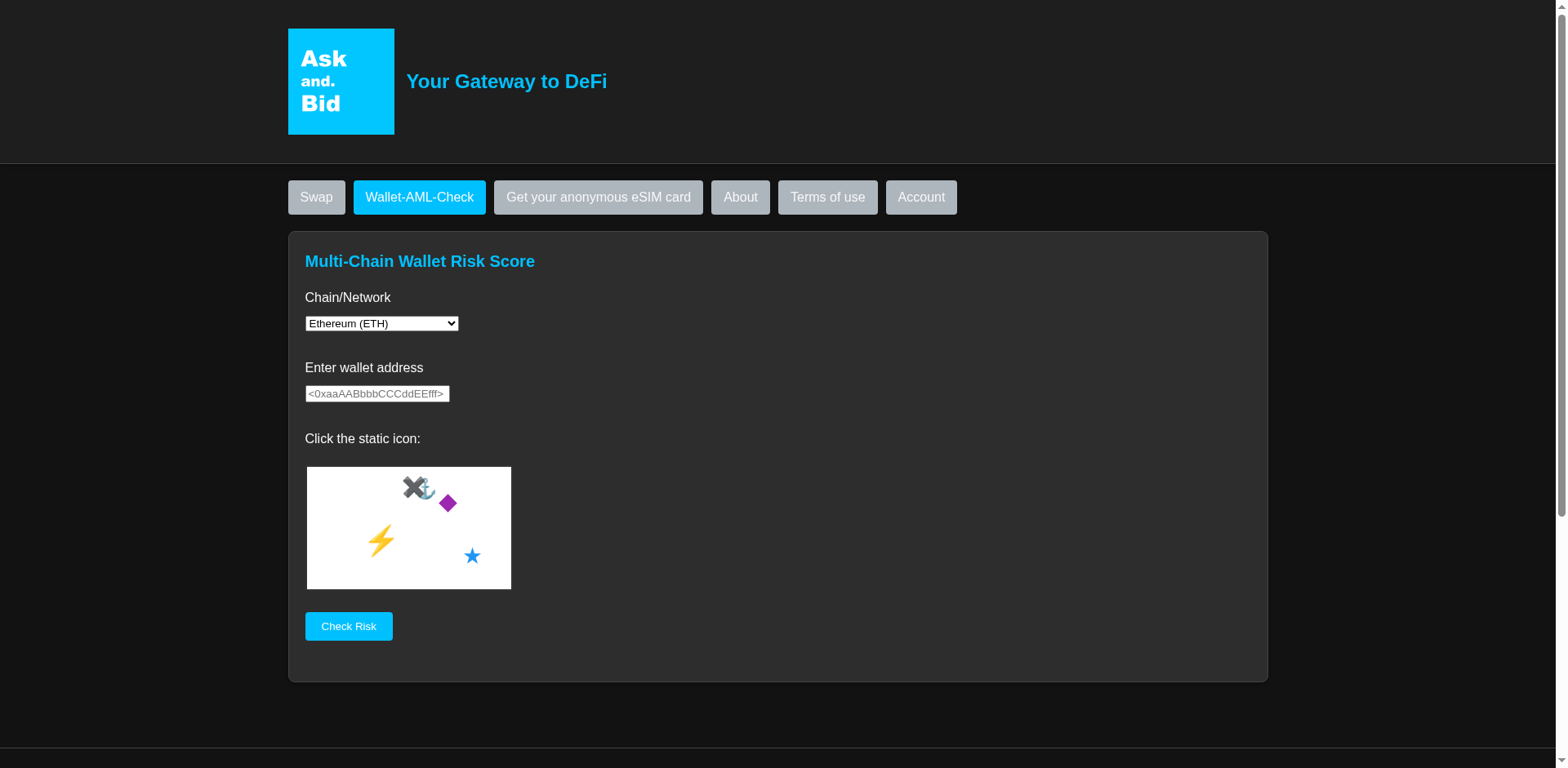Open the Terms of use tab
Screen dimensions: 1568x768
[827, 198]
